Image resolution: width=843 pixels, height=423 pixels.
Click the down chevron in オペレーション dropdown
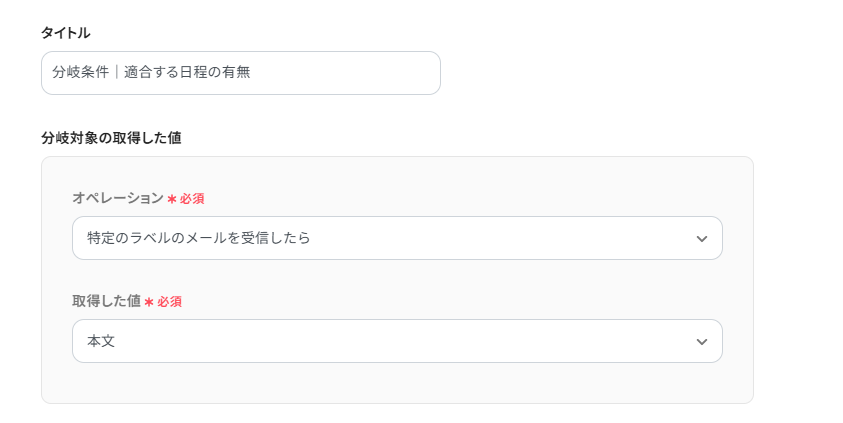pyautogui.click(x=701, y=239)
